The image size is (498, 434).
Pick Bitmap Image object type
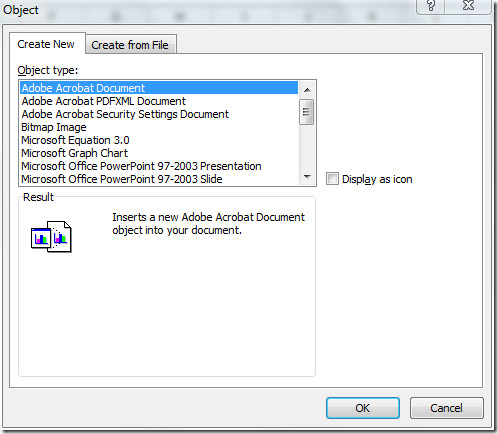[x=159, y=127]
